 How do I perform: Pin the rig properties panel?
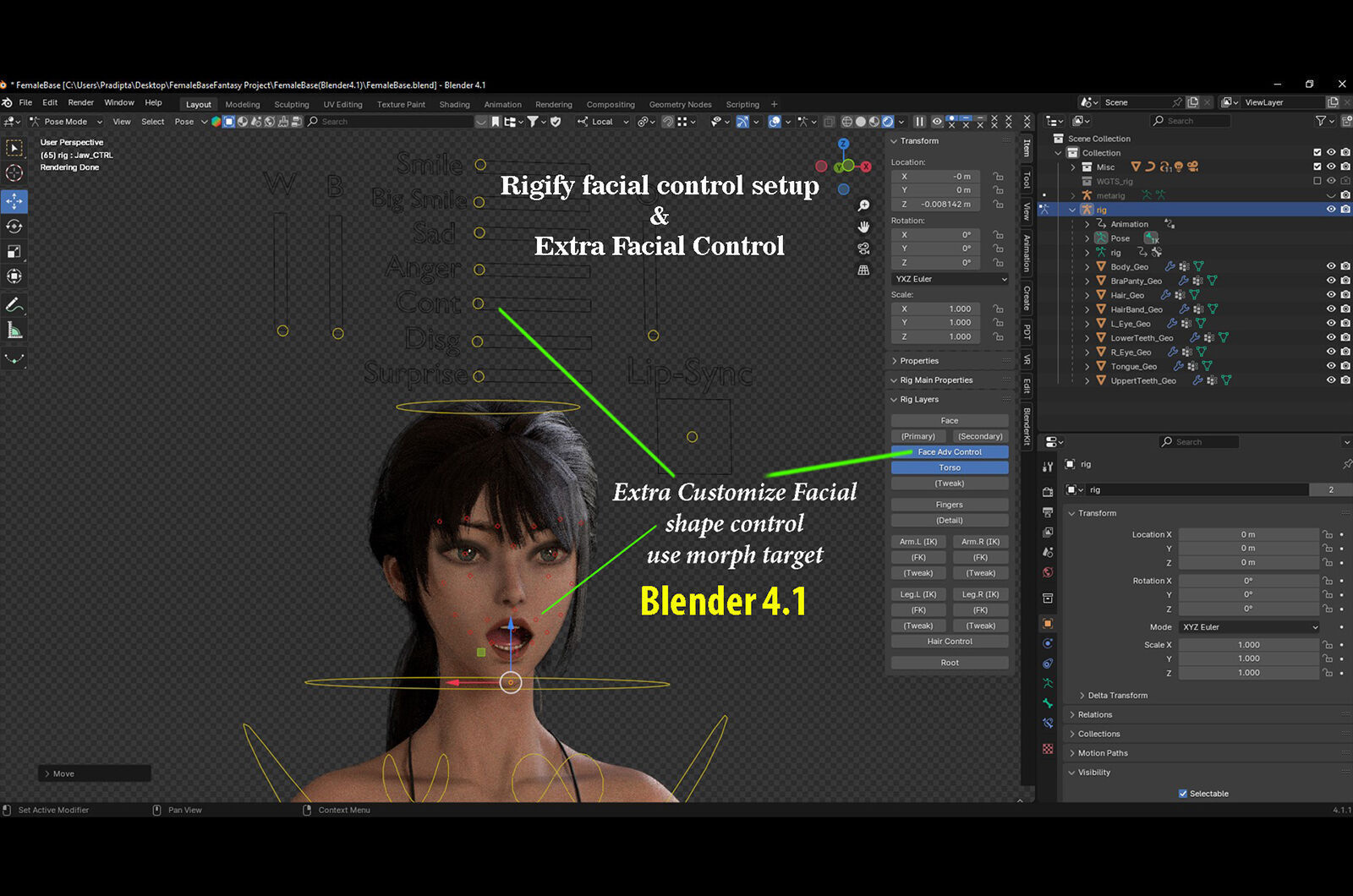pos(1346,464)
